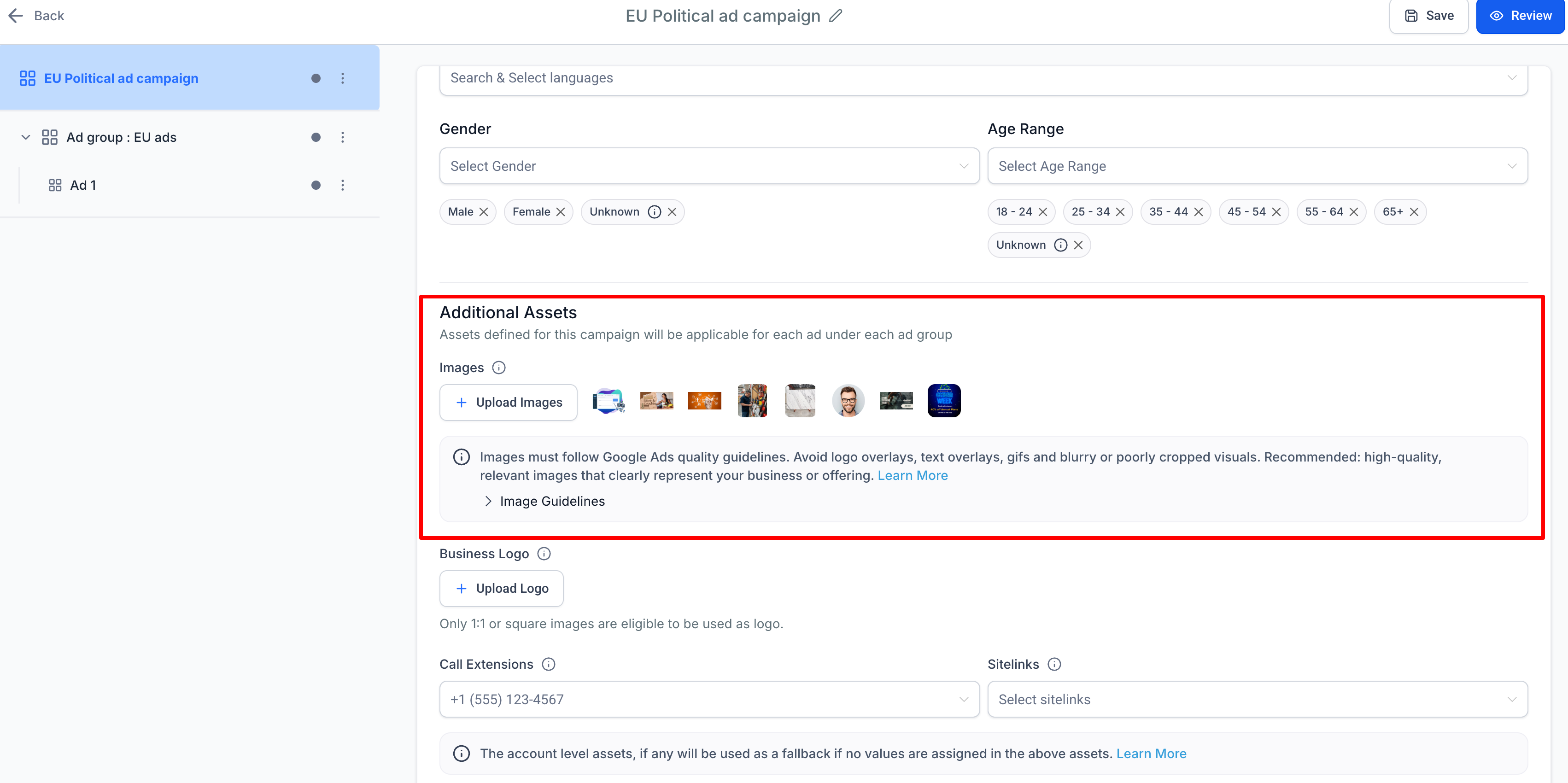Click info icon next to Business Logo
1568x783 pixels.
coord(544,554)
